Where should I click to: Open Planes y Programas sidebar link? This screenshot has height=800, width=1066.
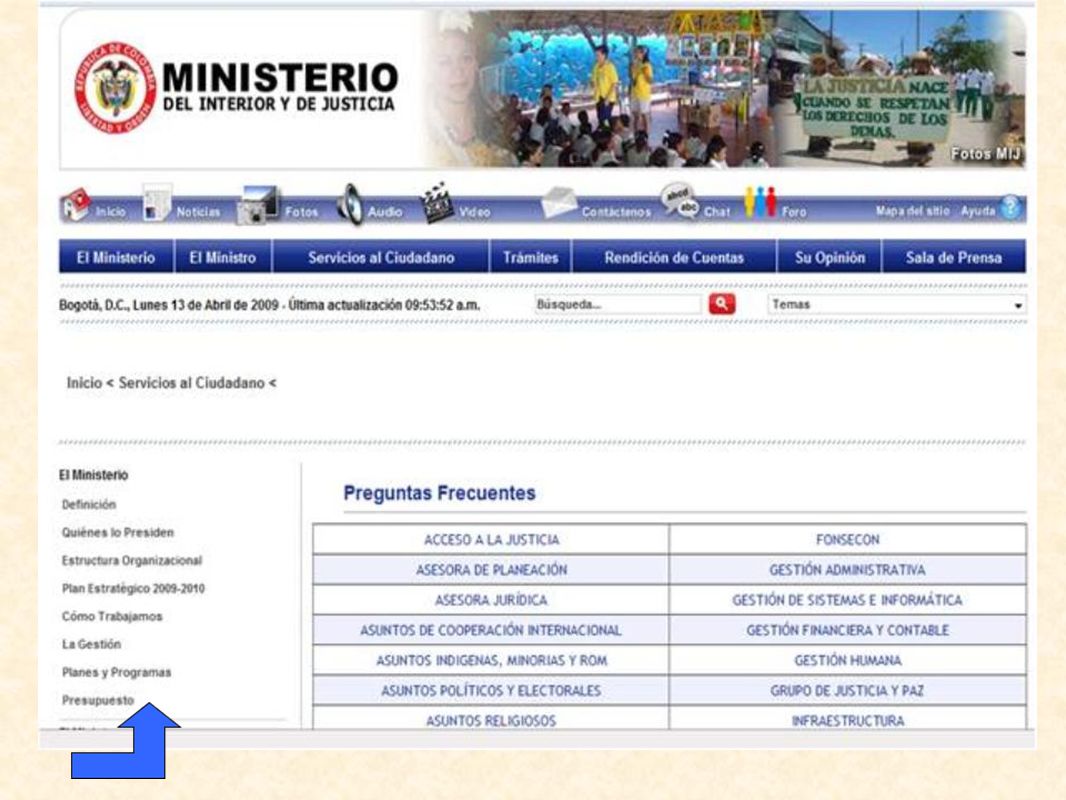(x=116, y=672)
